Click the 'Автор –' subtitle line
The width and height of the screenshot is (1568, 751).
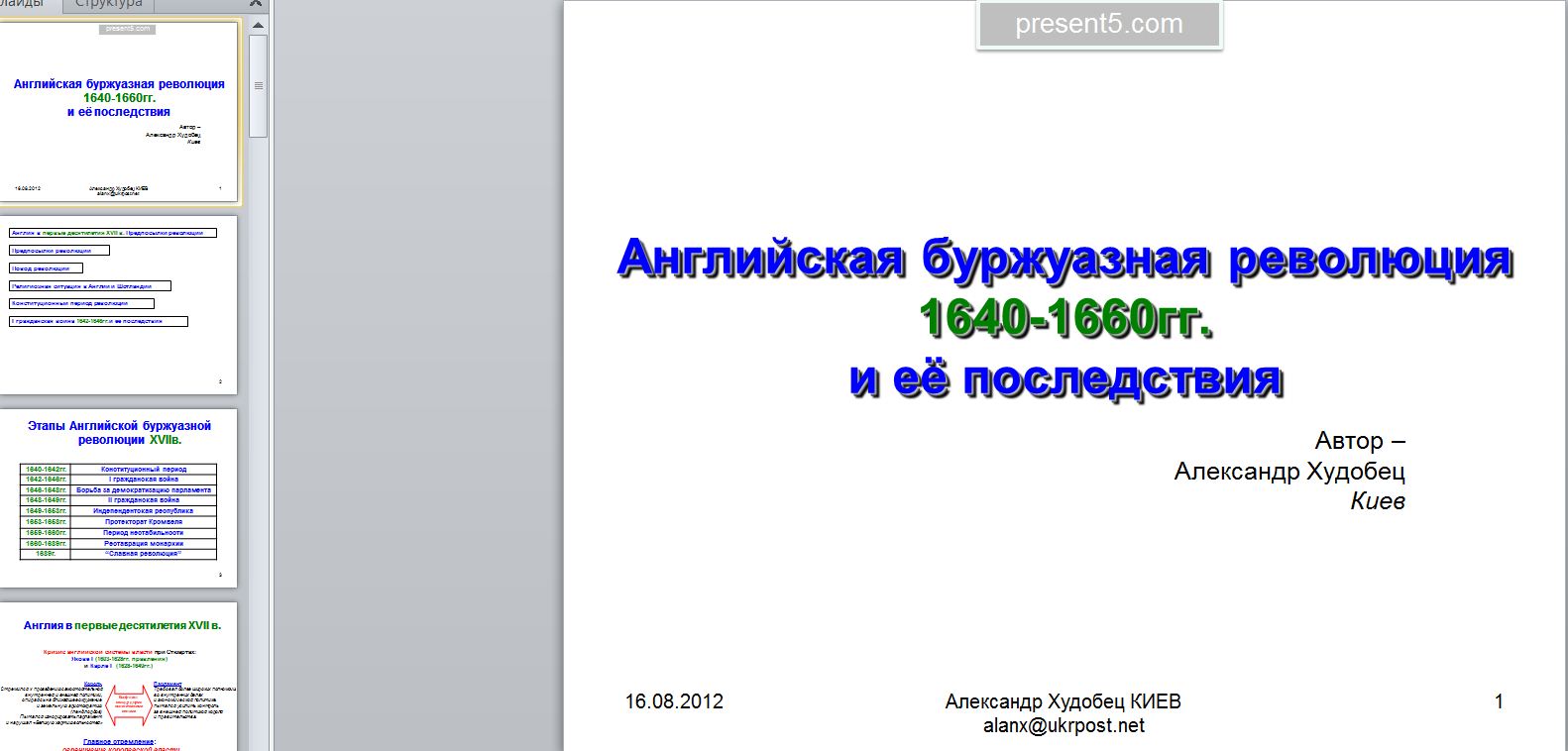(1360, 441)
